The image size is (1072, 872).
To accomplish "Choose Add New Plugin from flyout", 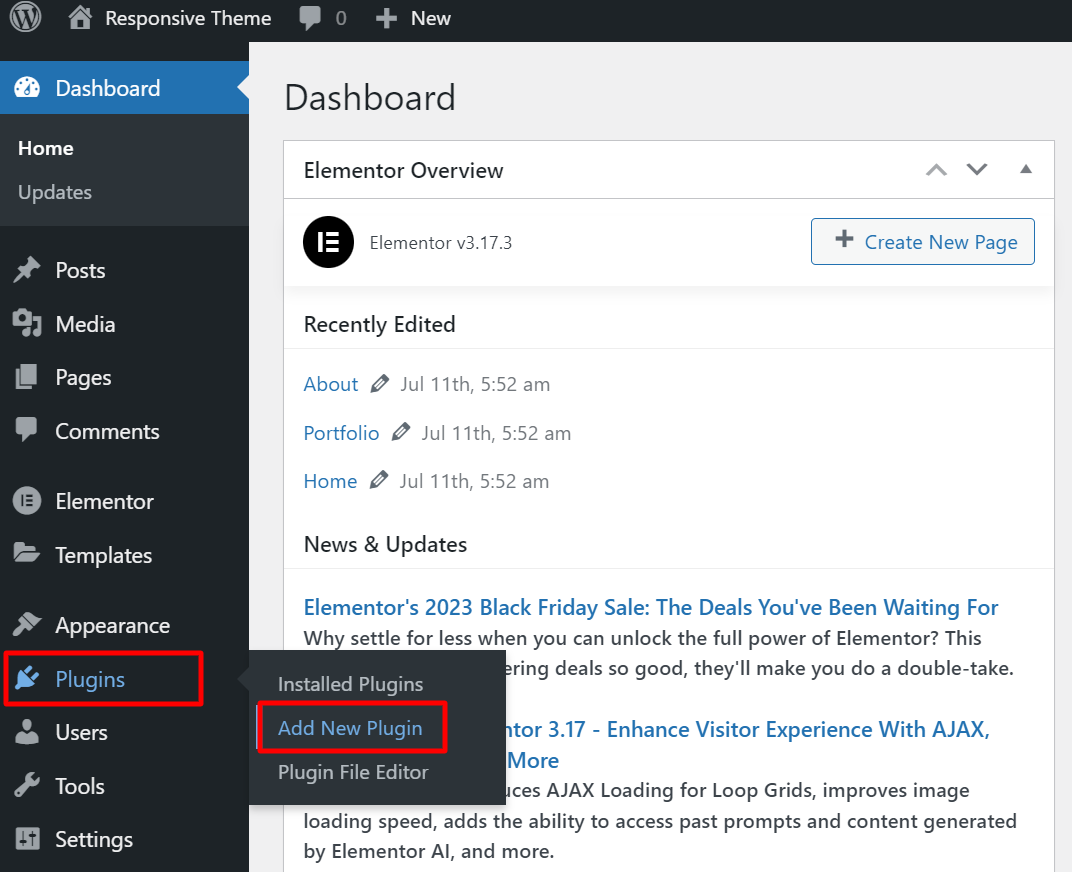I will [x=350, y=728].
